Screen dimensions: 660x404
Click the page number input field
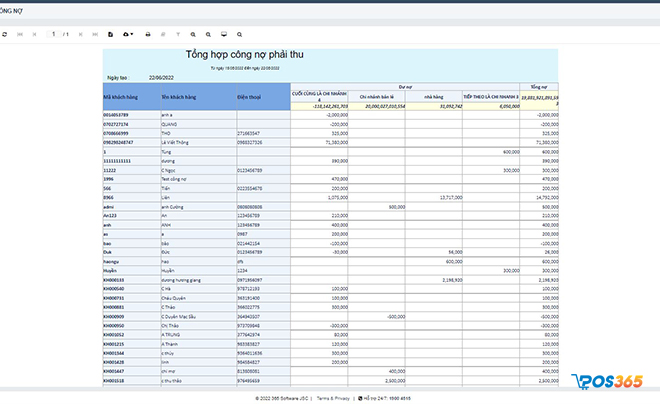[x=53, y=34]
